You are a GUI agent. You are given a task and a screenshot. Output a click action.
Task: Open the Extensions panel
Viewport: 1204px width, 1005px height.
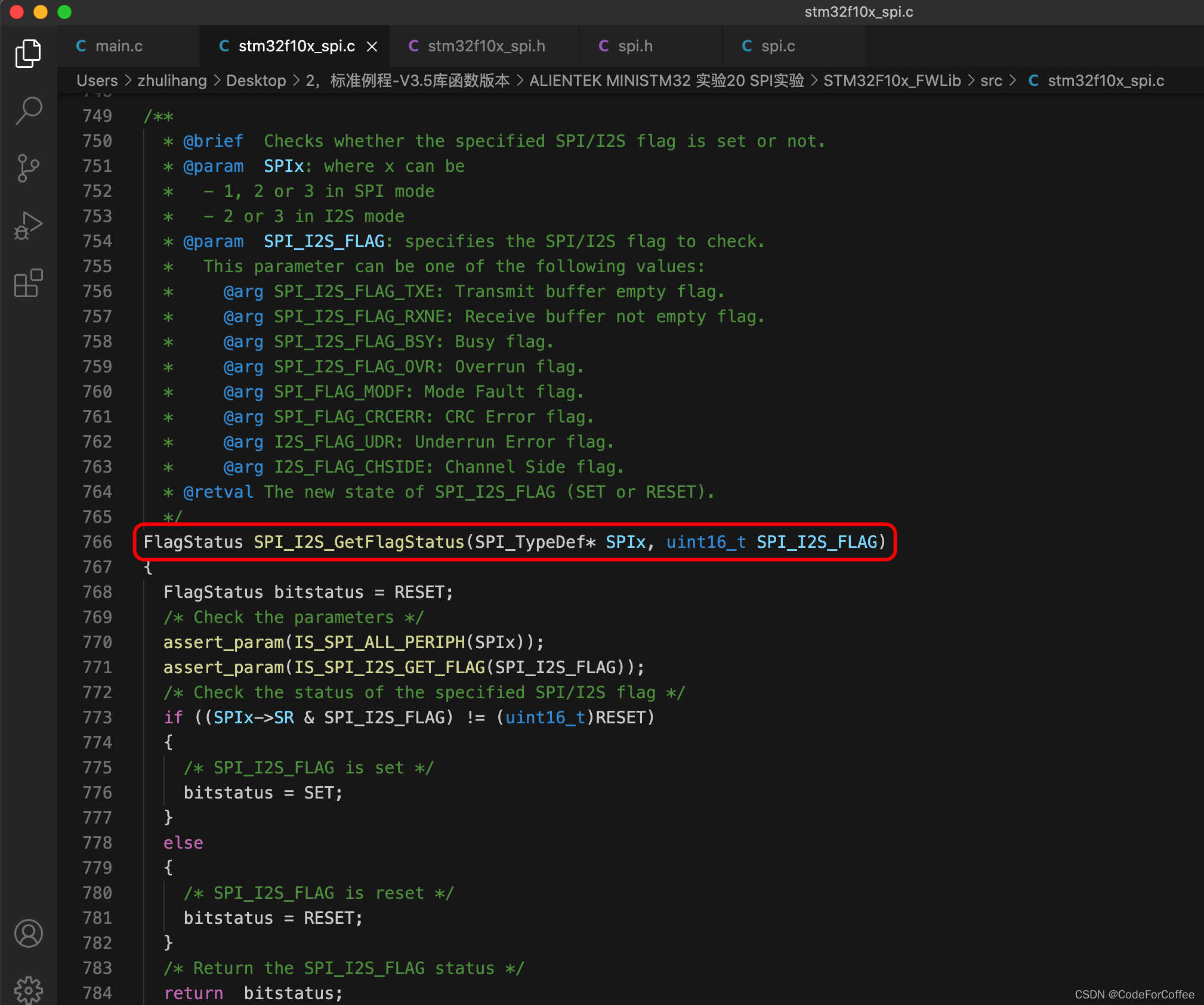tap(28, 283)
